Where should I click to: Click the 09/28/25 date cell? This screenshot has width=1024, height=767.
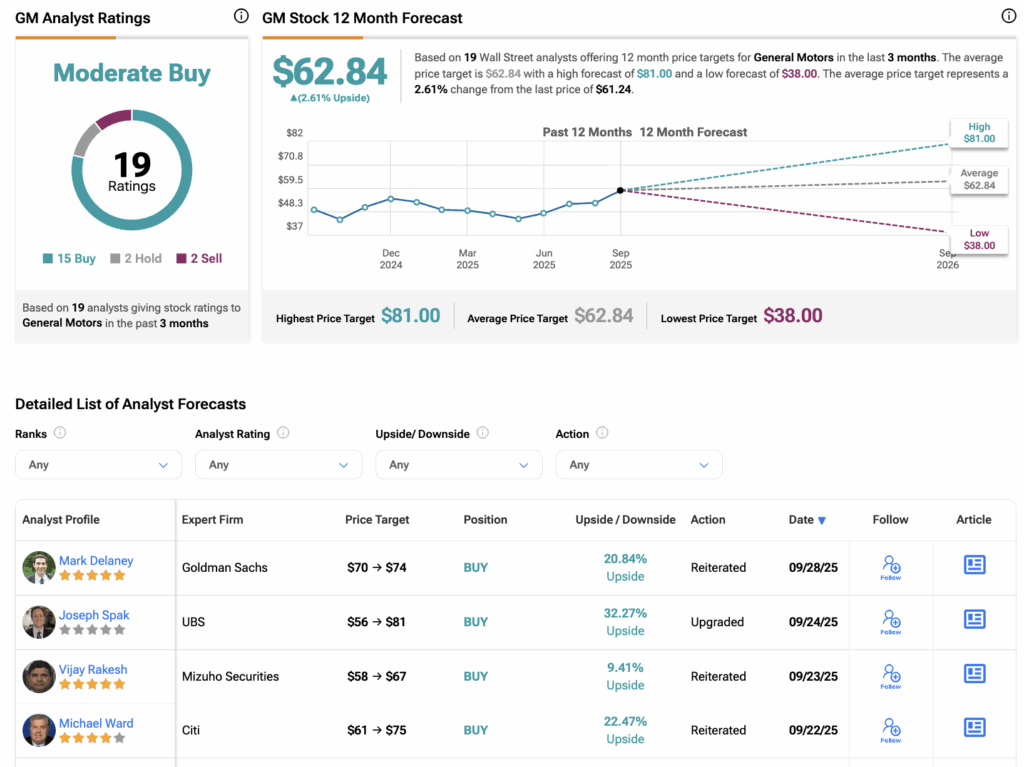click(813, 567)
